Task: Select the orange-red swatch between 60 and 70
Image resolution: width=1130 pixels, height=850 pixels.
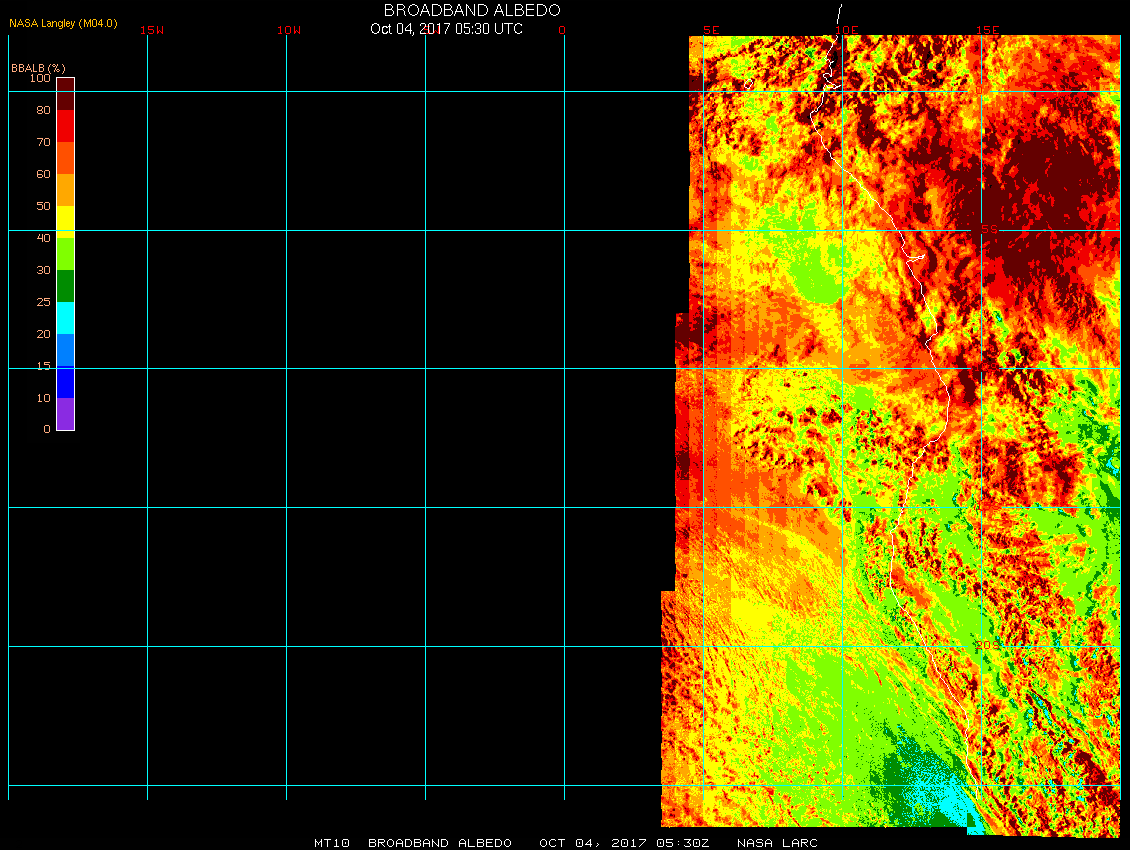Action: [66, 158]
